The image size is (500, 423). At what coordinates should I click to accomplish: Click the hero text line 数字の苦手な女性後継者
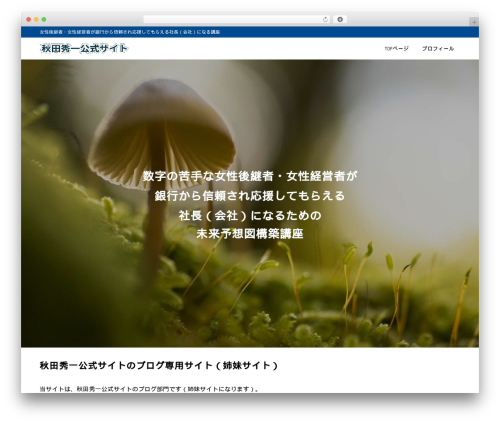[250, 176]
